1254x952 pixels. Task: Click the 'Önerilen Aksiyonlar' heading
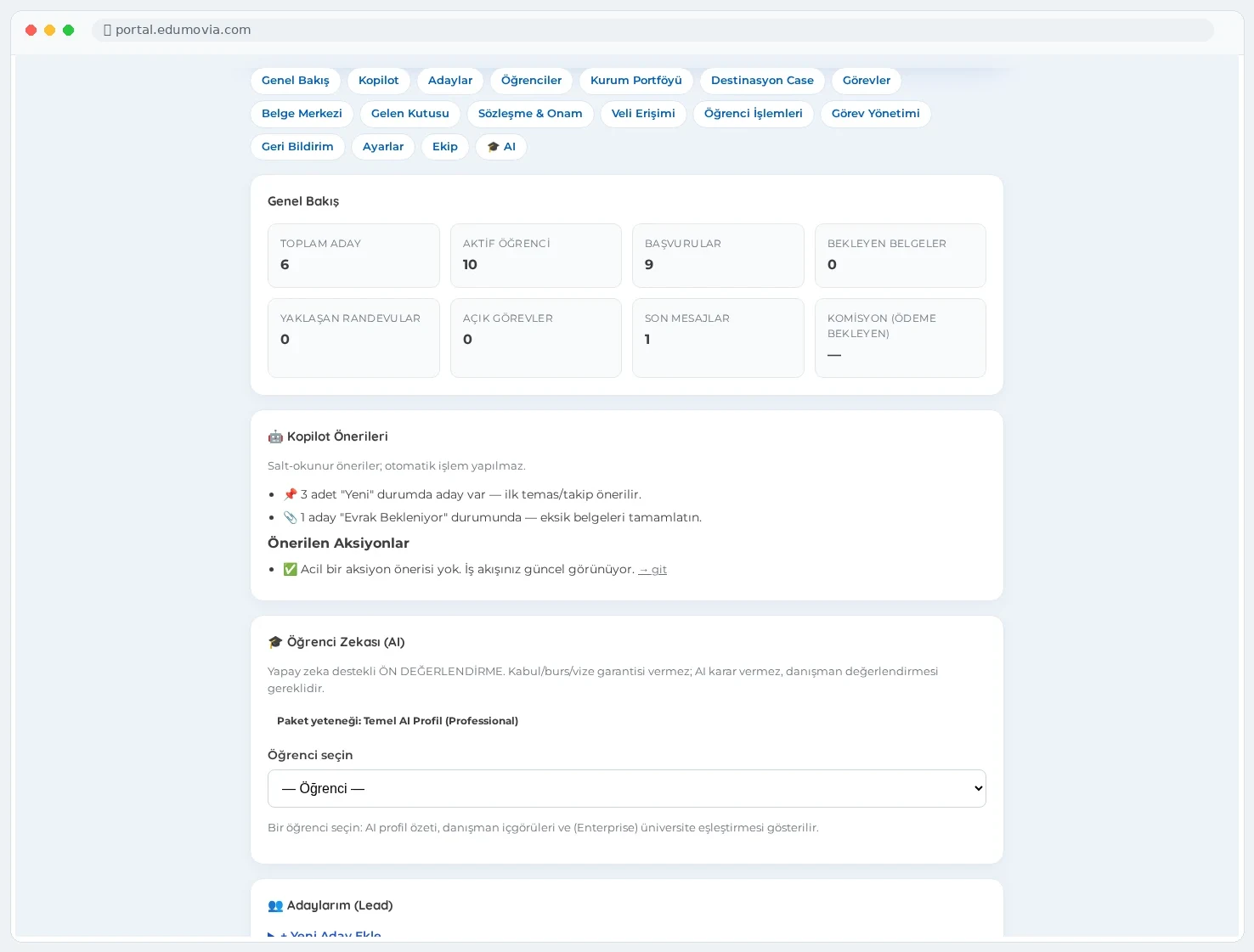[x=338, y=544]
